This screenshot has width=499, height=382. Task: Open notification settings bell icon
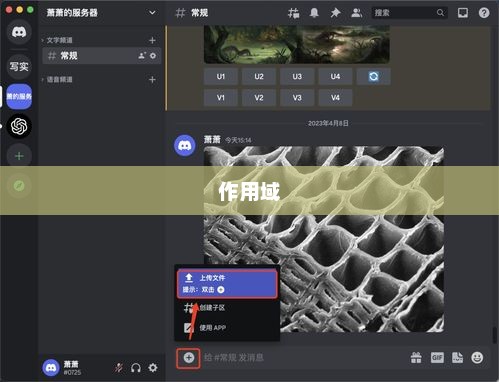314,13
